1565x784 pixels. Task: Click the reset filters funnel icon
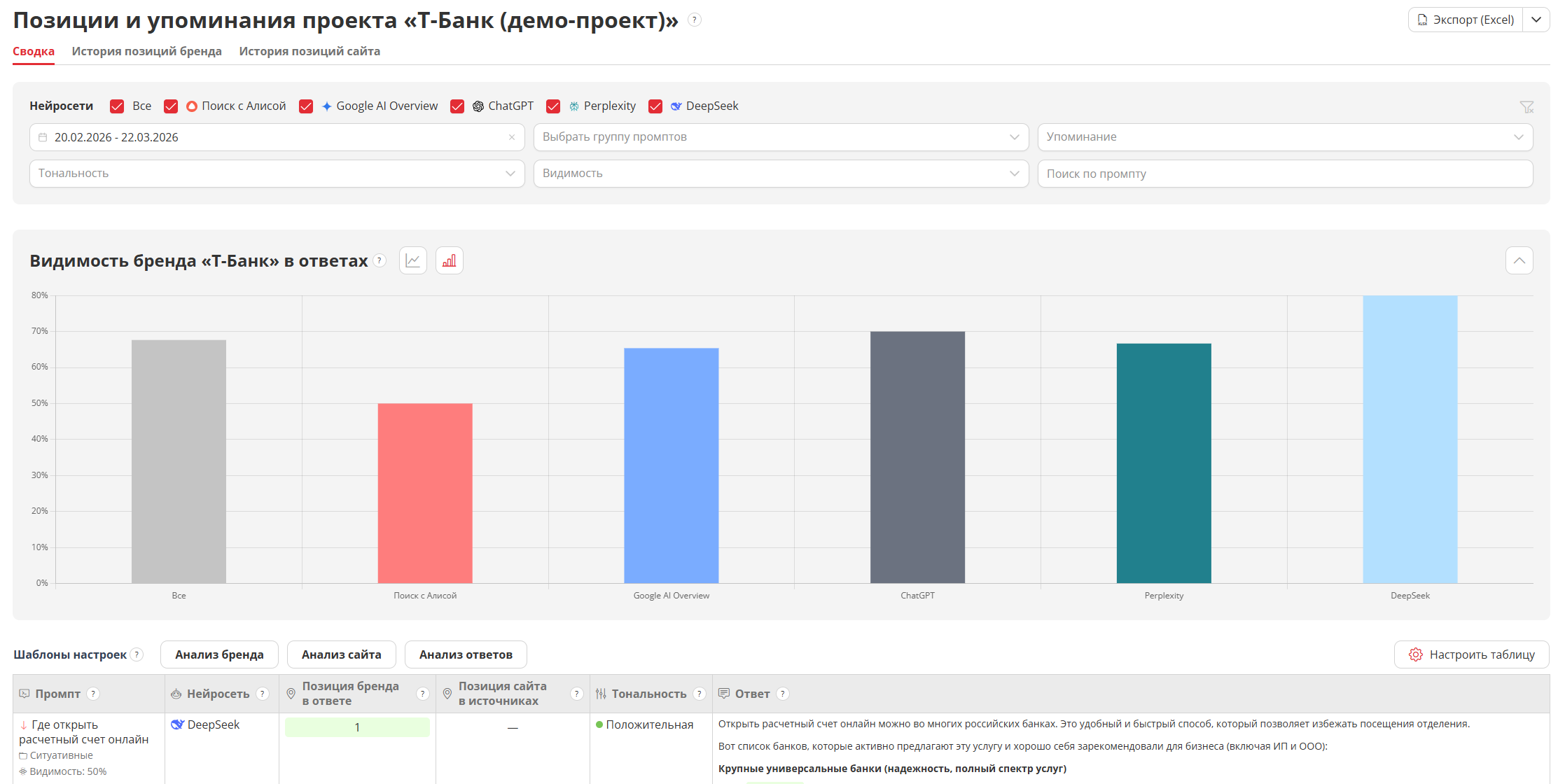tap(1526, 106)
